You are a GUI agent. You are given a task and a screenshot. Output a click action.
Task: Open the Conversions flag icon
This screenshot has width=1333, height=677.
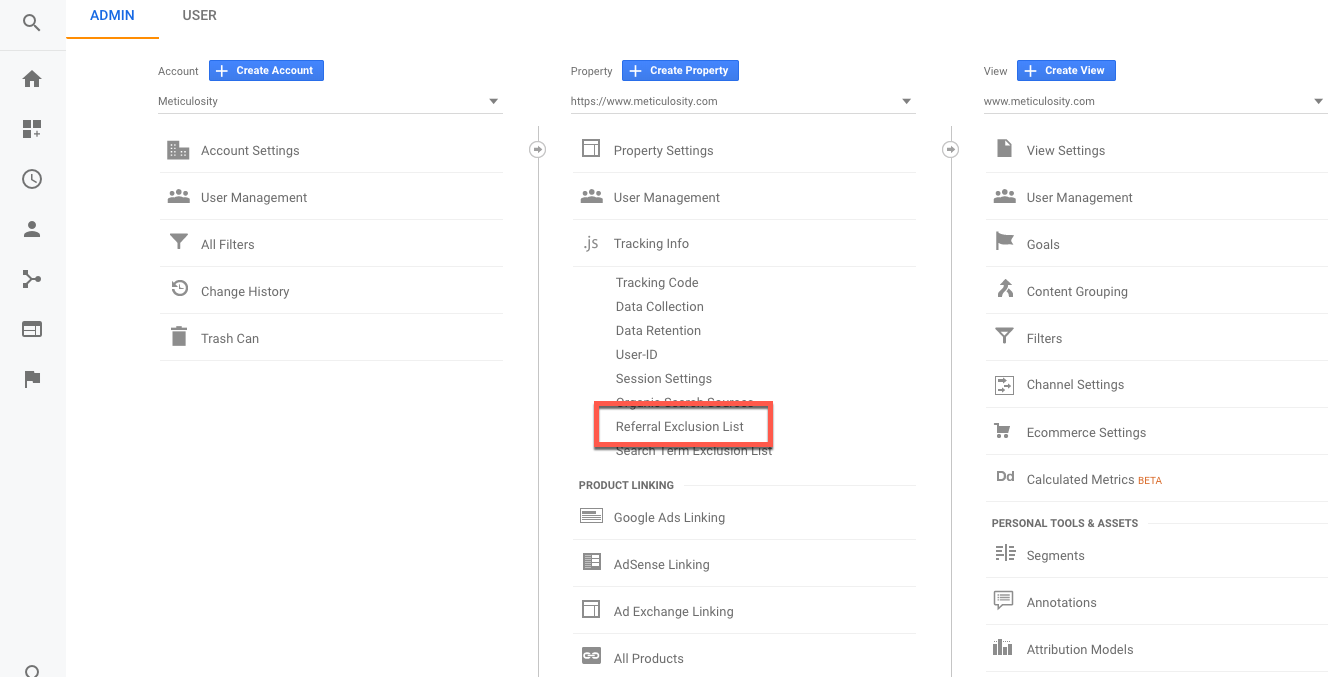coord(30,378)
